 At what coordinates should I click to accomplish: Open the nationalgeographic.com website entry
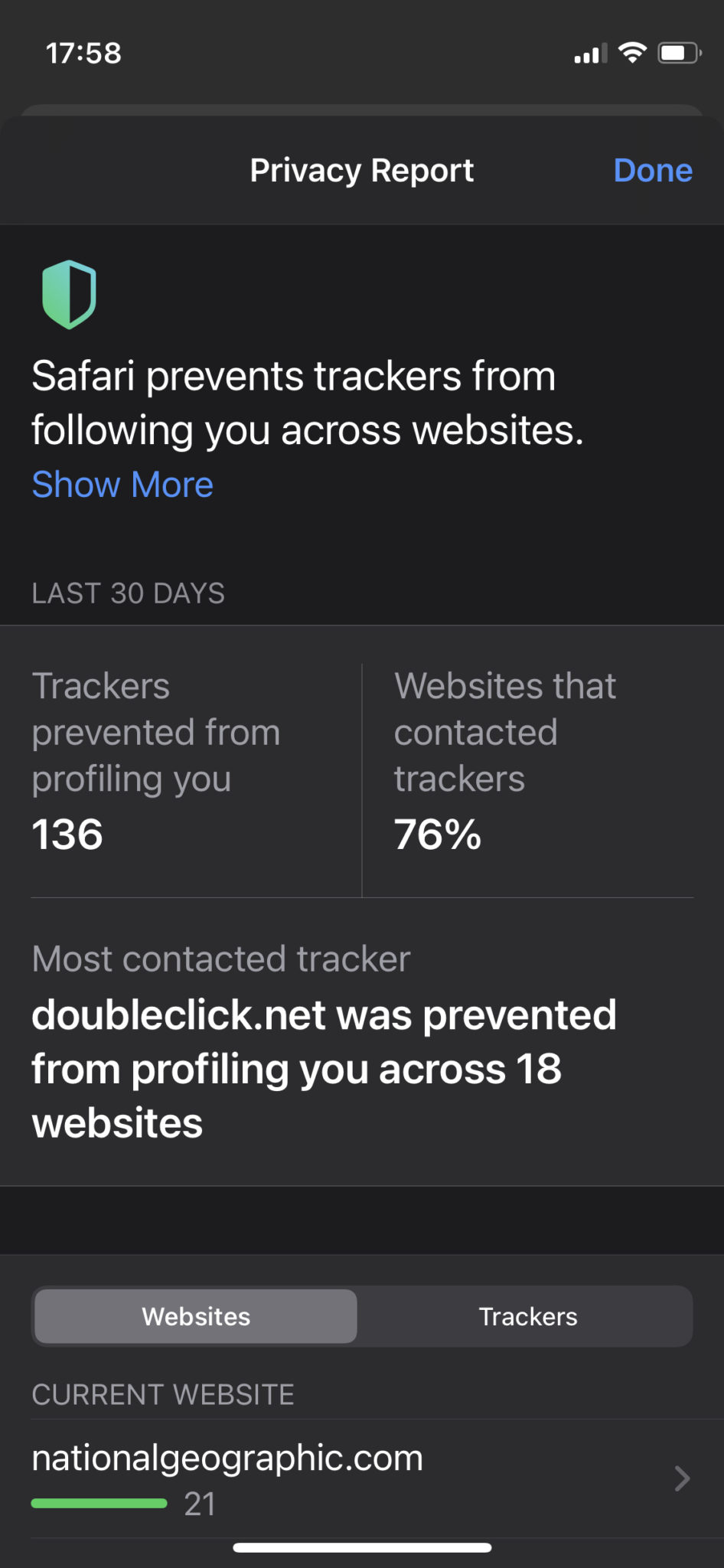click(227, 1458)
